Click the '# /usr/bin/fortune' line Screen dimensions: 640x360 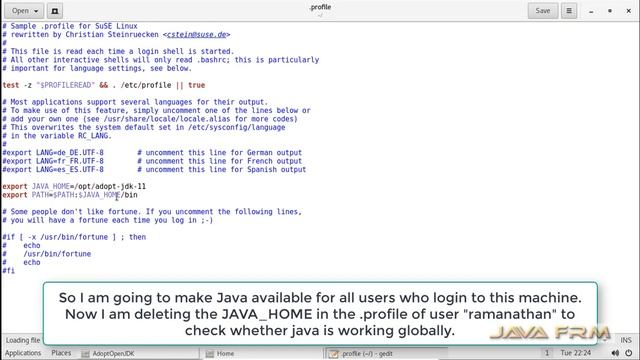click(47, 254)
